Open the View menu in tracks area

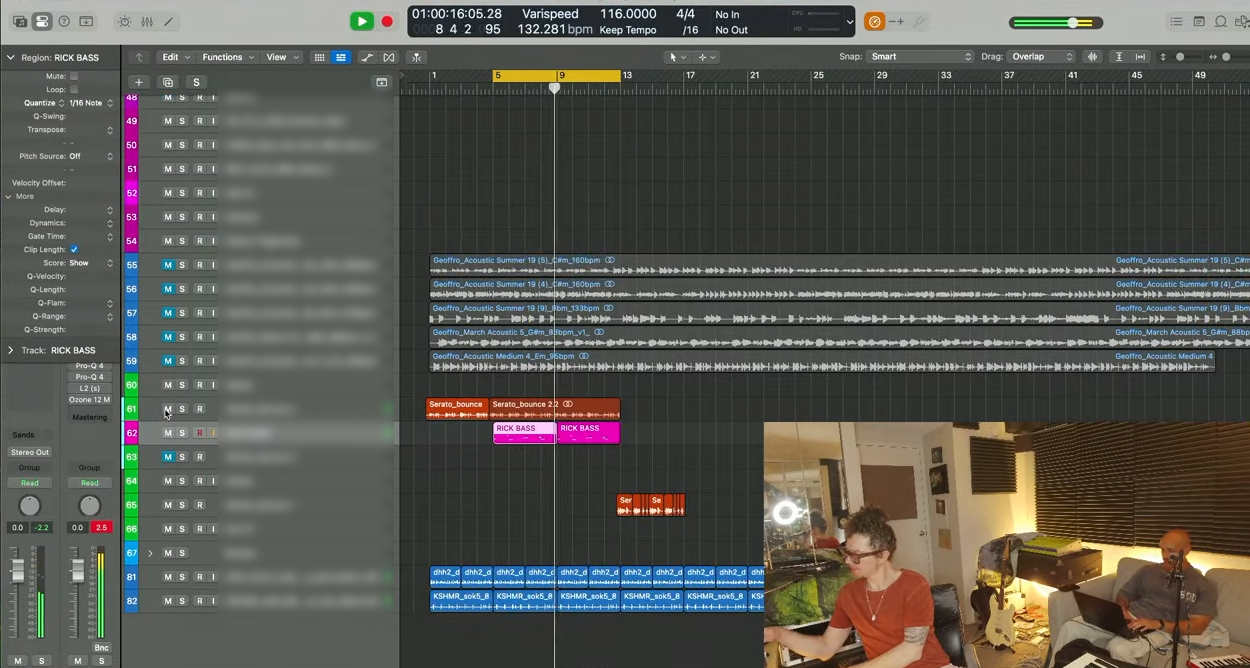point(281,57)
